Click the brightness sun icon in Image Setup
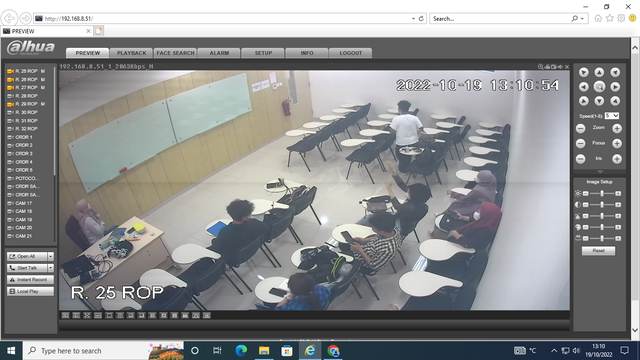Image resolution: width=640 pixels, height=360 pixels. (578, 193)
